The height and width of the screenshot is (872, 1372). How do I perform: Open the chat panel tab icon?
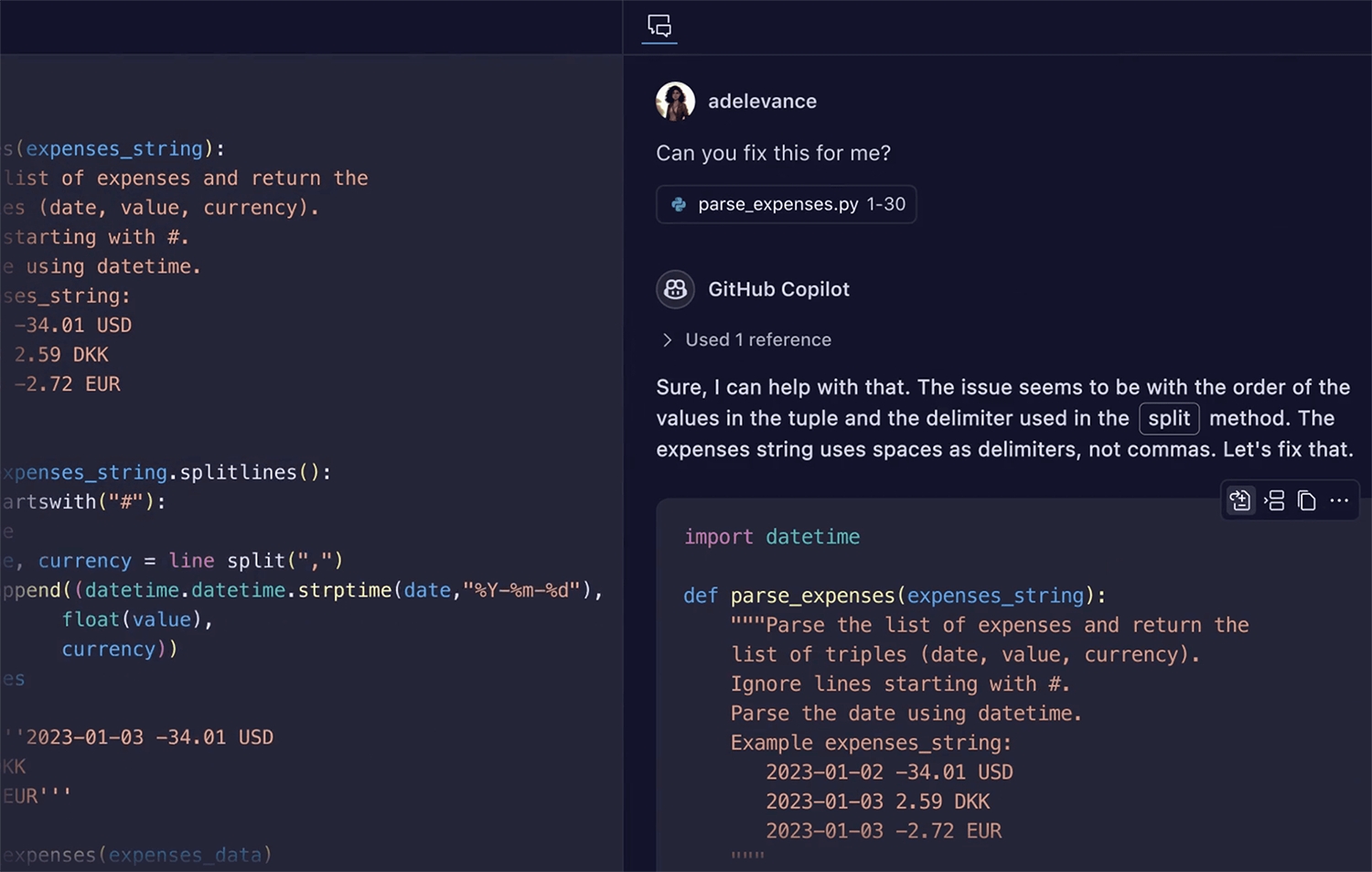[659, 26]
